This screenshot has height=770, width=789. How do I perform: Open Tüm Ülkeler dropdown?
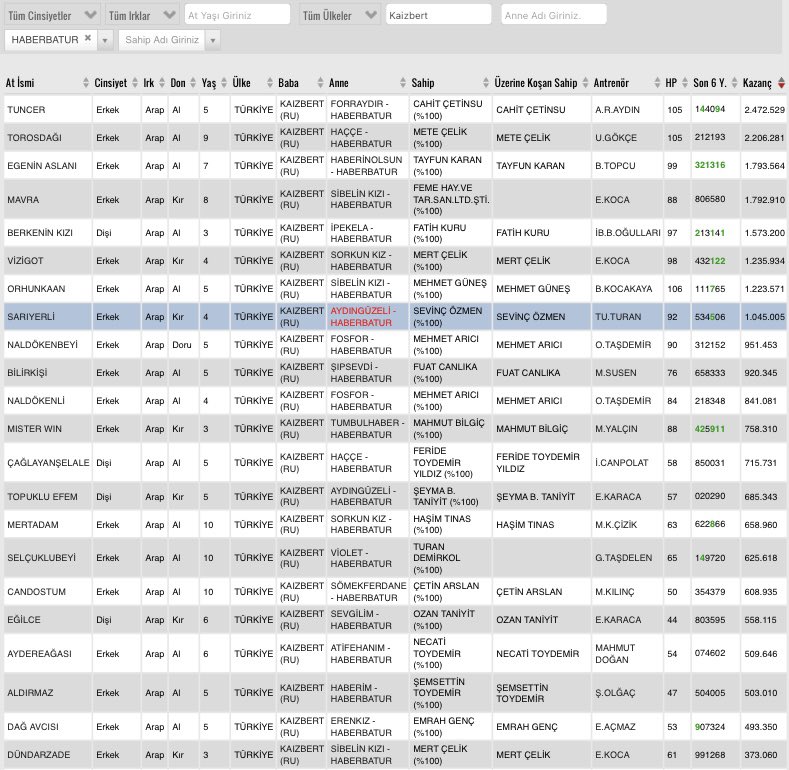click(x=340, y=15)
